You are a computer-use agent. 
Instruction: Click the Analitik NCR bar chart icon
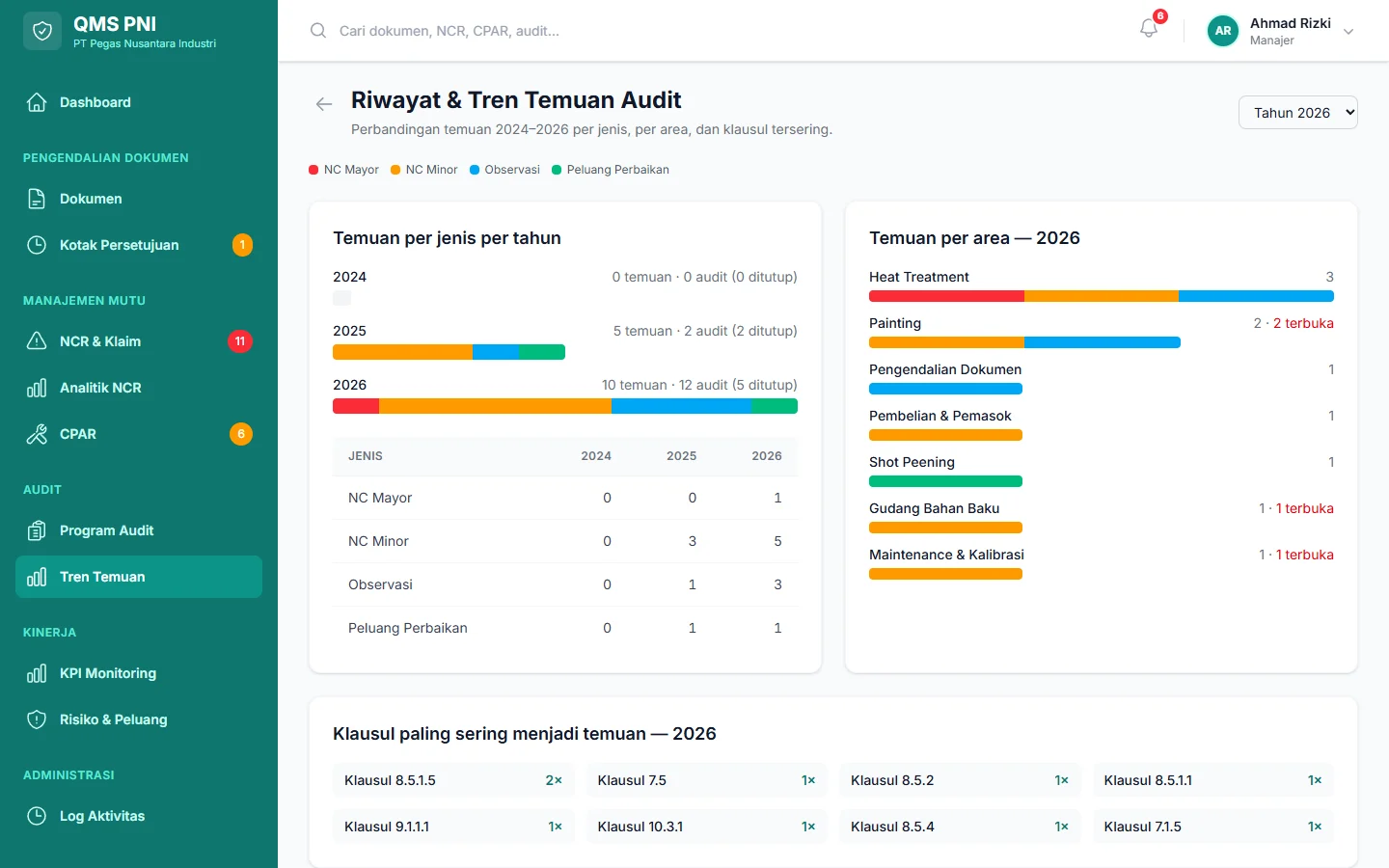pos(37,388)
